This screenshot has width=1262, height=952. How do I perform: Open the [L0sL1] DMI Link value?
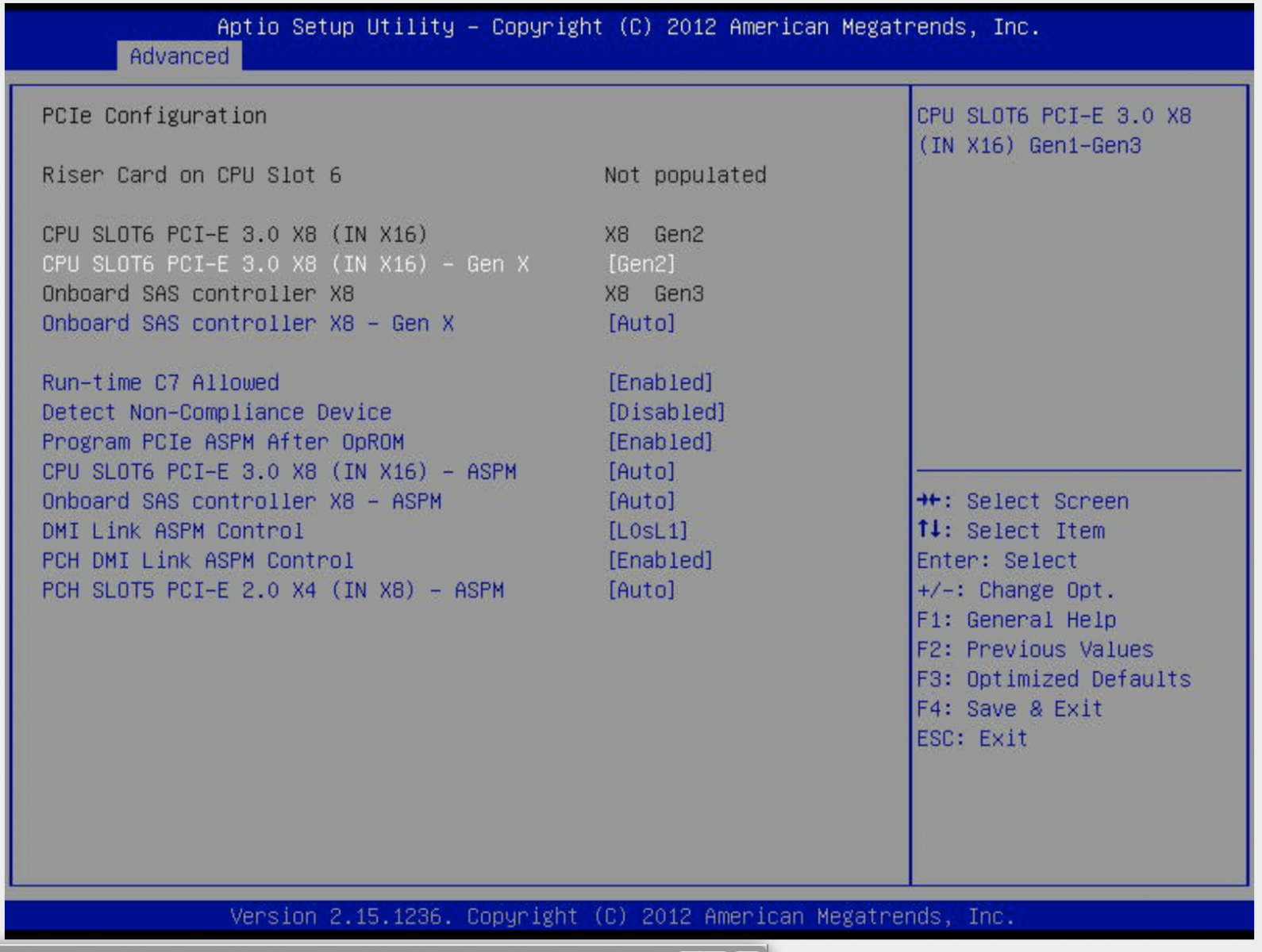coord(648,531)
